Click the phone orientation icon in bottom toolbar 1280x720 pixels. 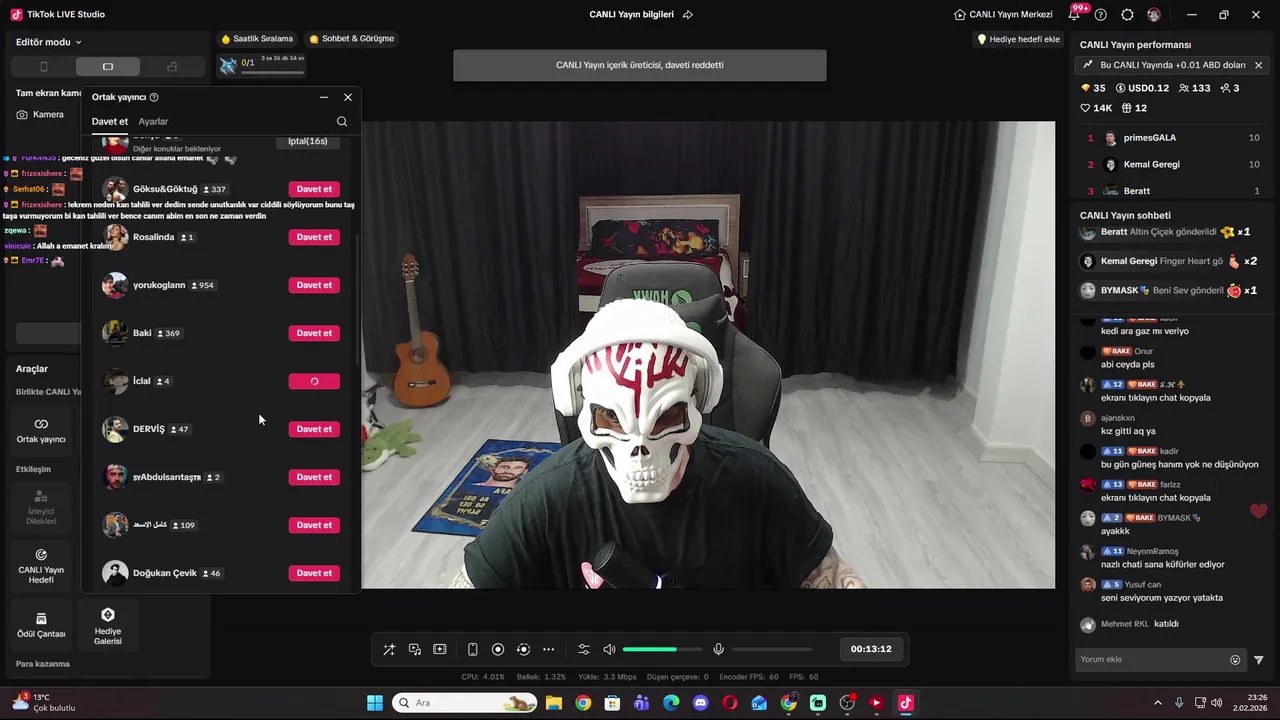(473, 649)
